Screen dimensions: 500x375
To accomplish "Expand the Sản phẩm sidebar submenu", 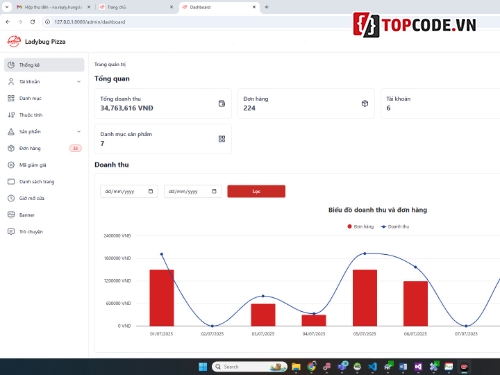I will click(x=79, y=131).
